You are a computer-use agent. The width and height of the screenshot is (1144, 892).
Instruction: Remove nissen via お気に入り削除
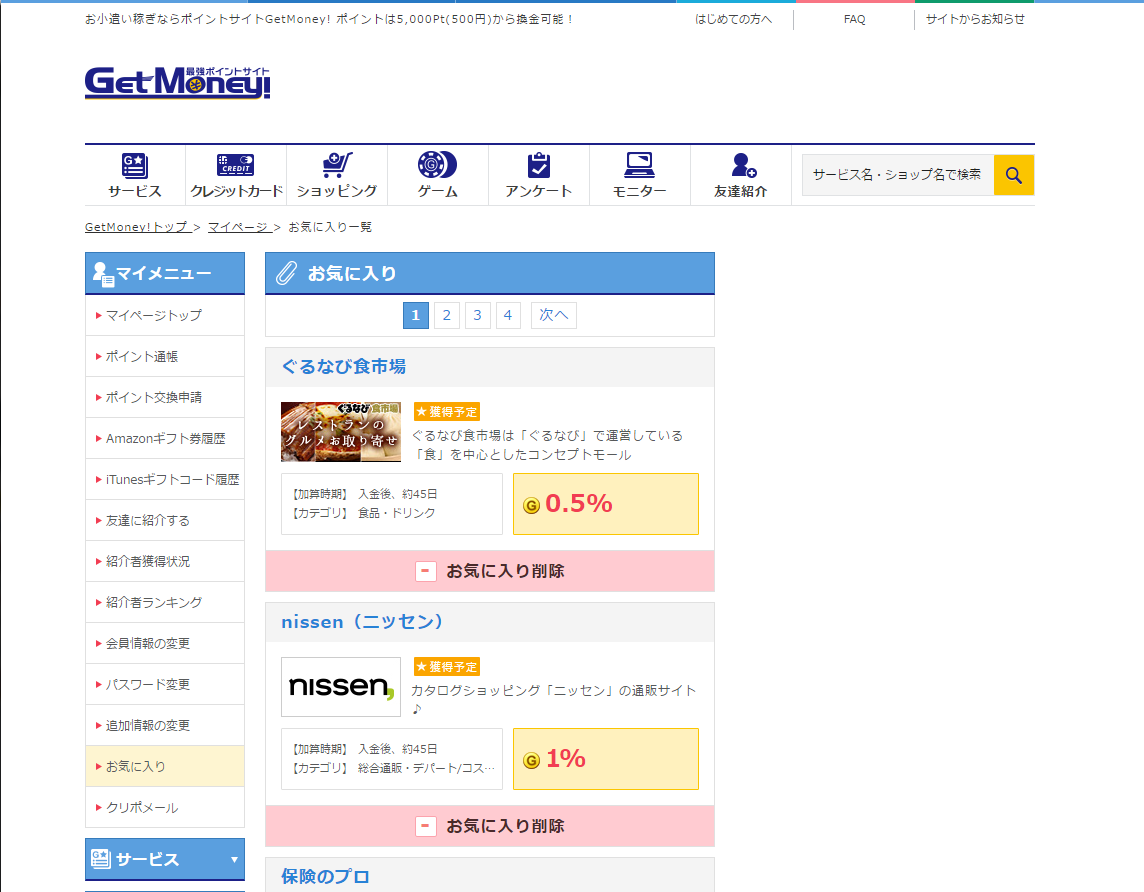pos(490,826)
